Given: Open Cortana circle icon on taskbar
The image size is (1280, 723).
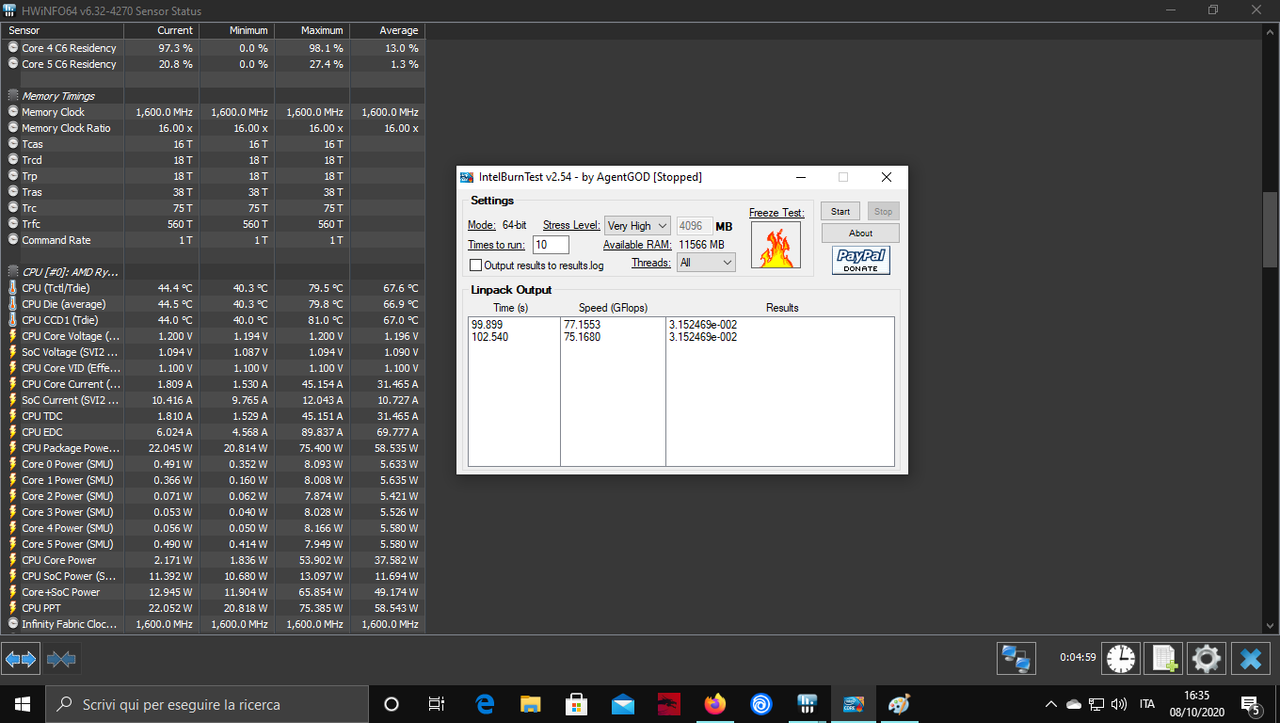Looking at the screenshot, I should pyautogui.click(x=391, y=704).
